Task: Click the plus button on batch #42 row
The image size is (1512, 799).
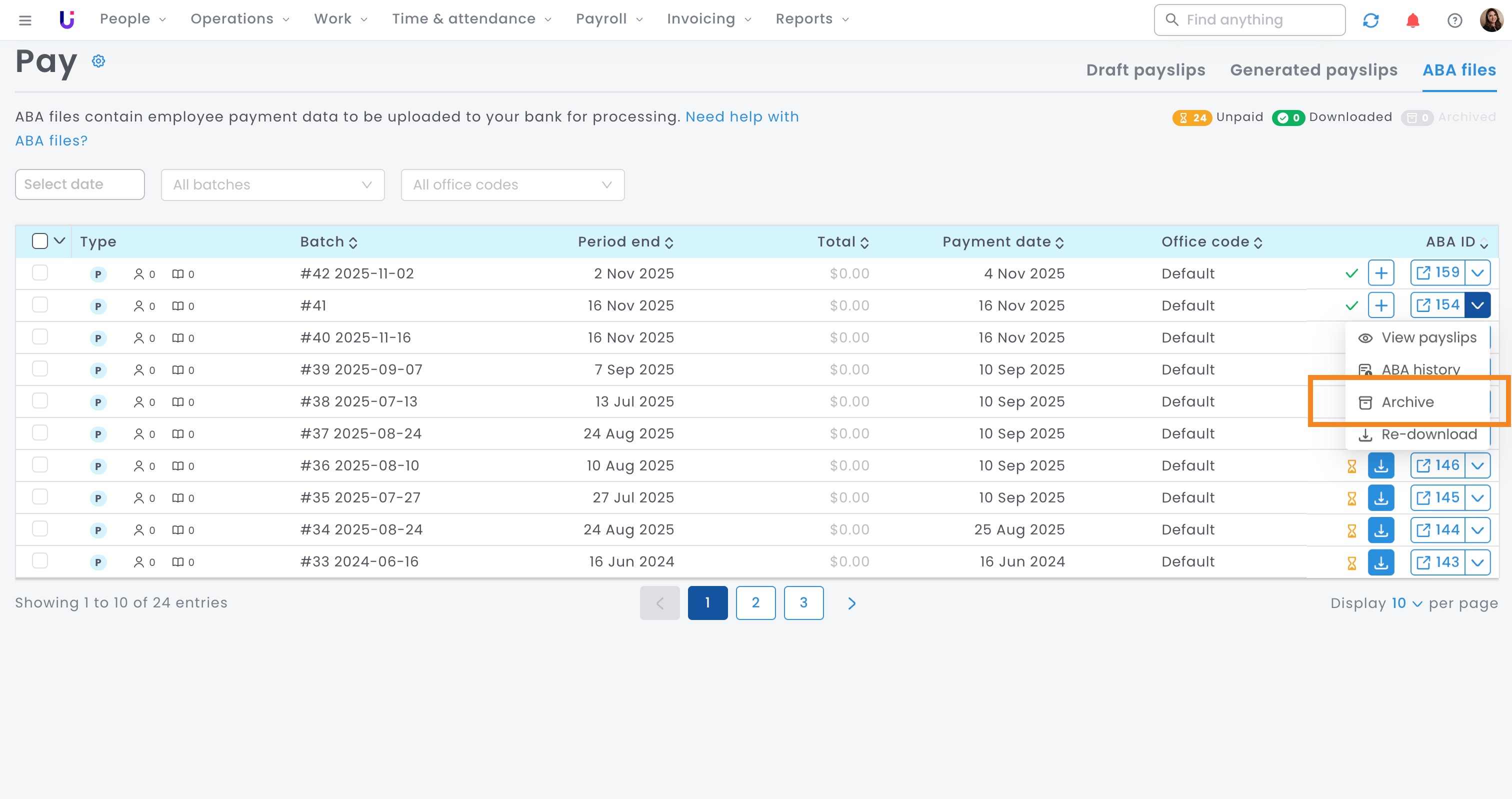Action: click(1380, 273)
